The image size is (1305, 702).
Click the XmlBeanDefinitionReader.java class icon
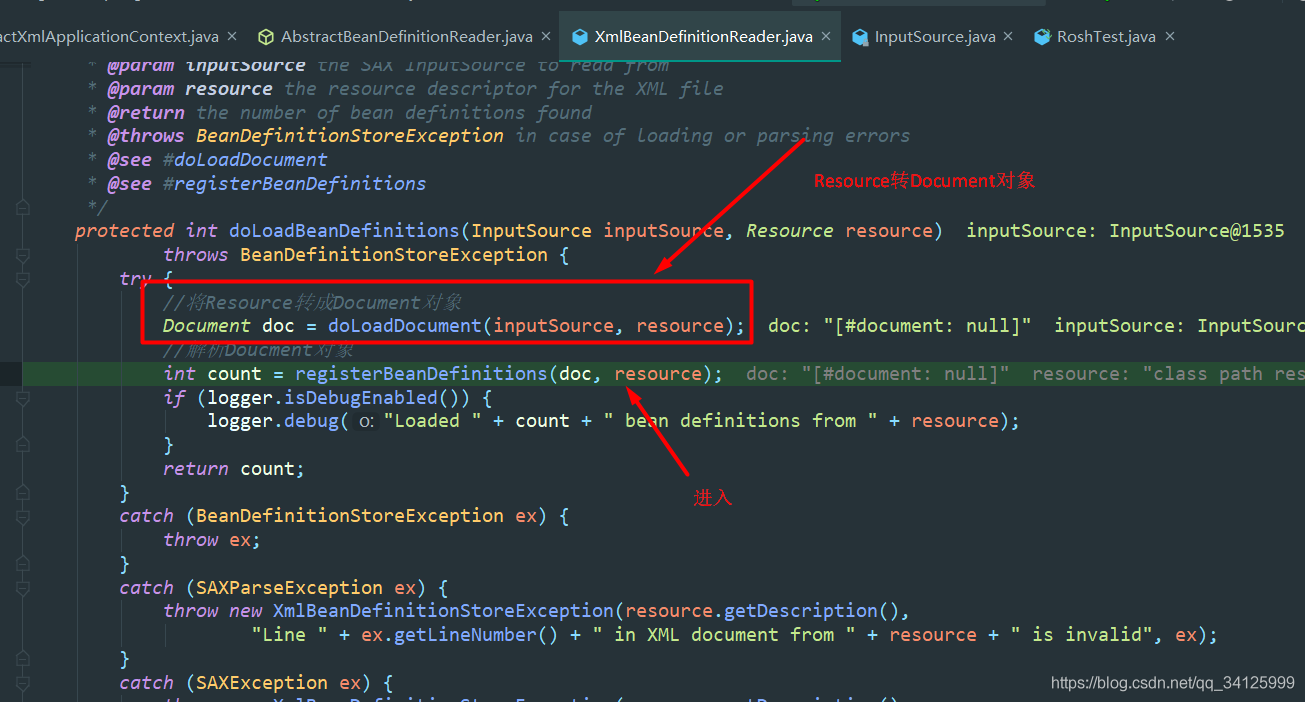[x=580, y=37]
